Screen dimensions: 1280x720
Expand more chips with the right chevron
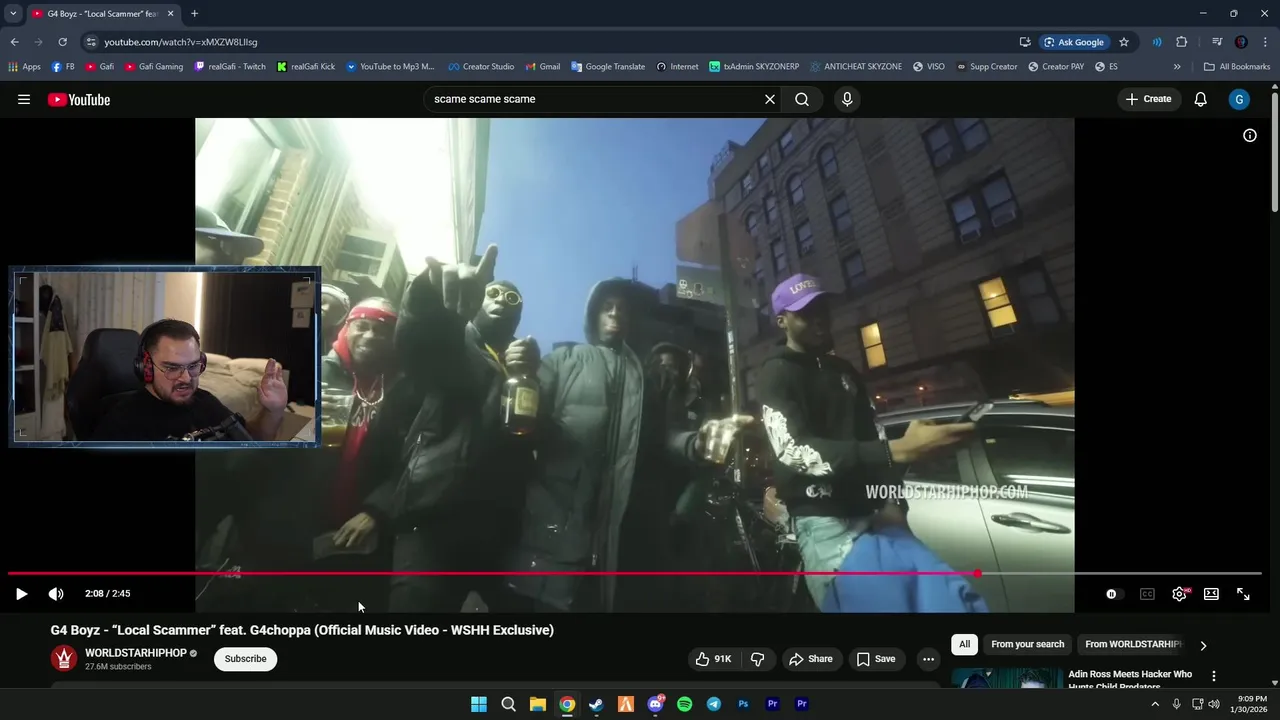point(1203,645)
